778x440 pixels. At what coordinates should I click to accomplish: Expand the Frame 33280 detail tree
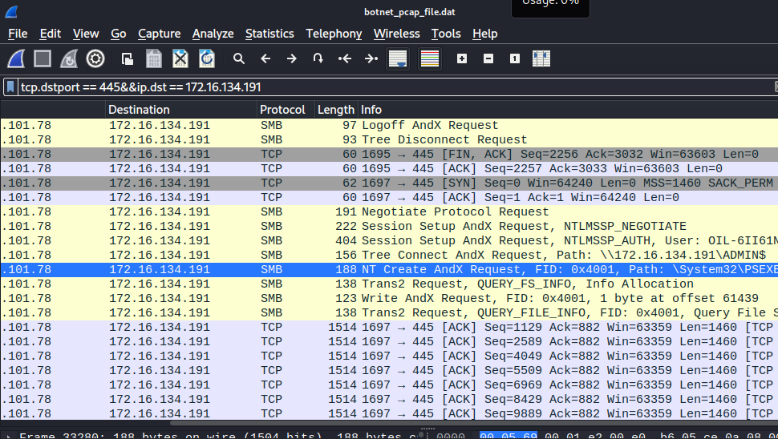point(8,437)
